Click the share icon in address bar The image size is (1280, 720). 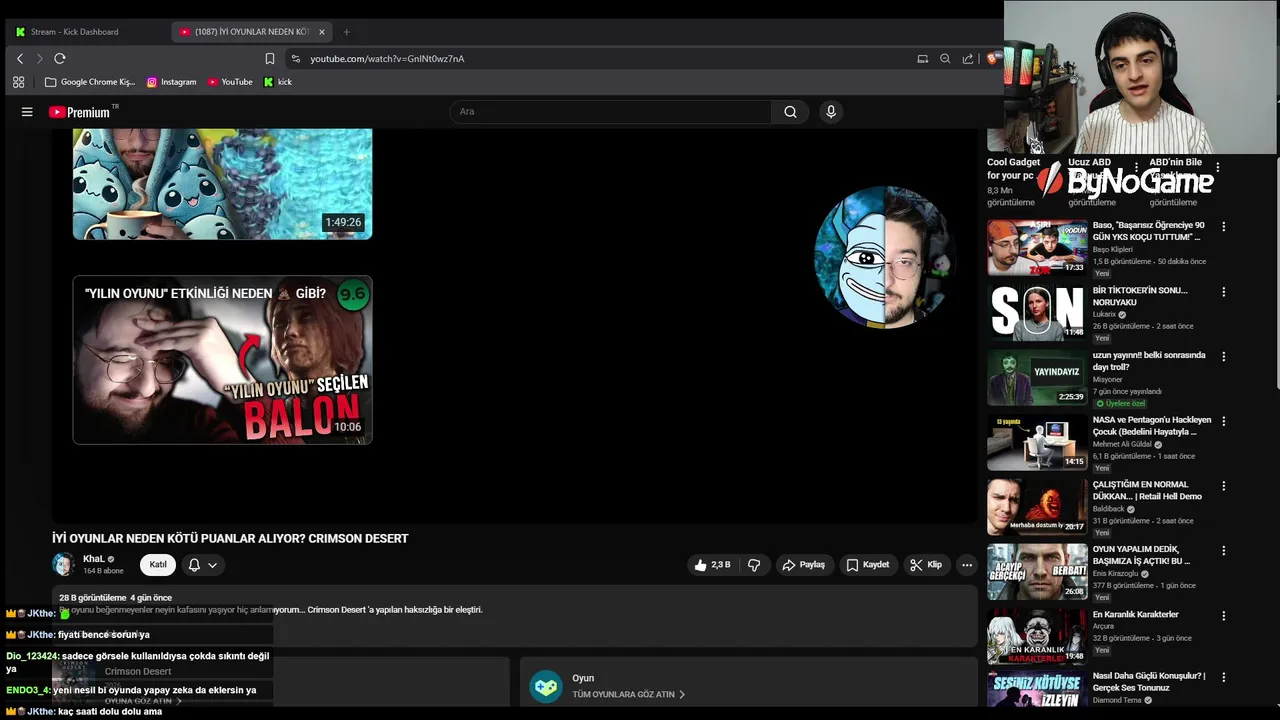tap(968, 59)
